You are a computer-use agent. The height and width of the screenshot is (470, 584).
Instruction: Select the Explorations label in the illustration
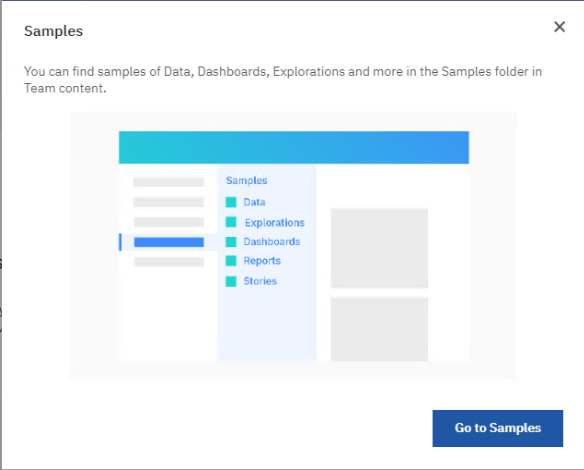tap(274, 223)
